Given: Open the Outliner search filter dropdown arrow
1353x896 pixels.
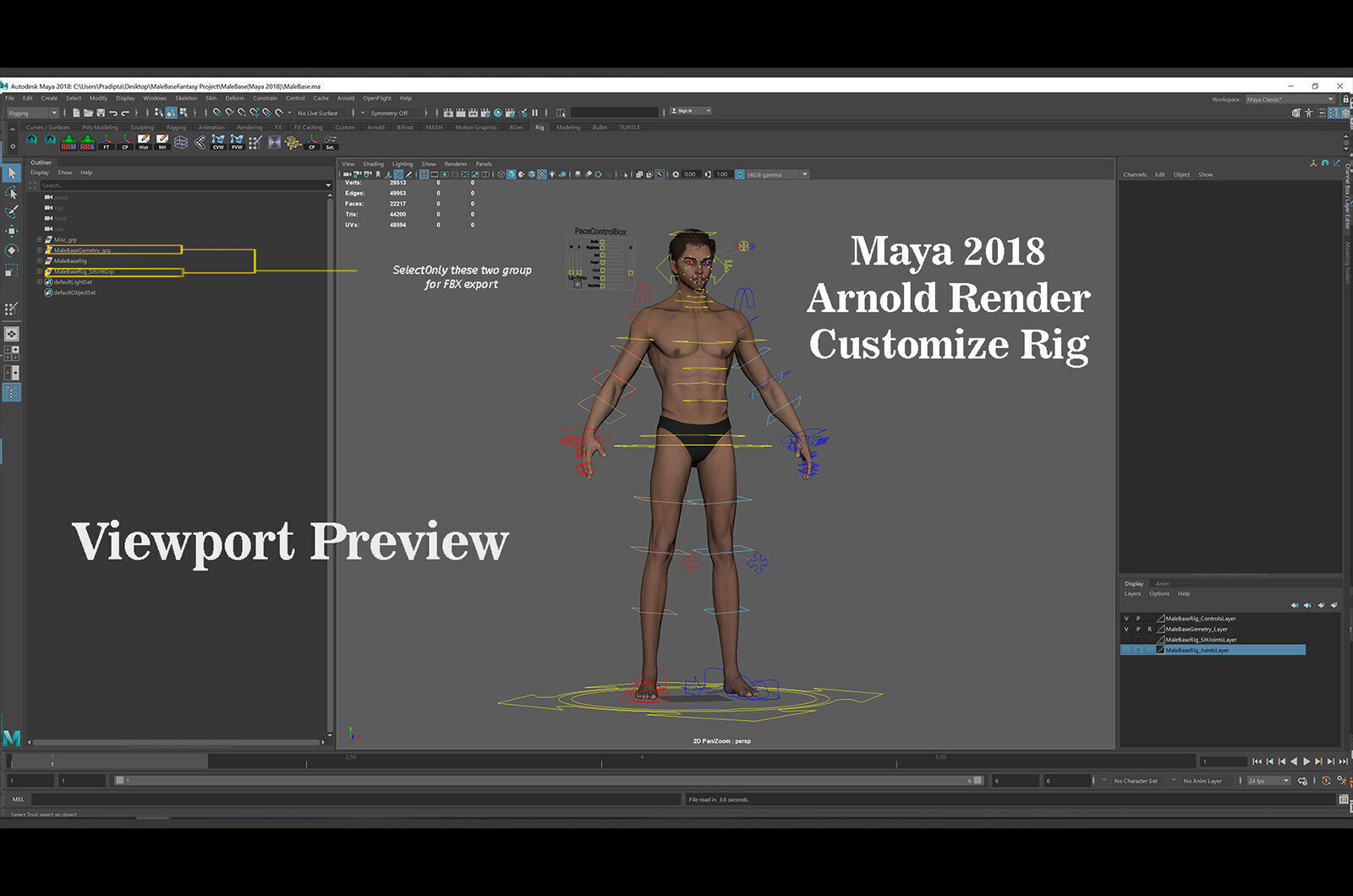Looking at the screenshot, I should point(328,185).
